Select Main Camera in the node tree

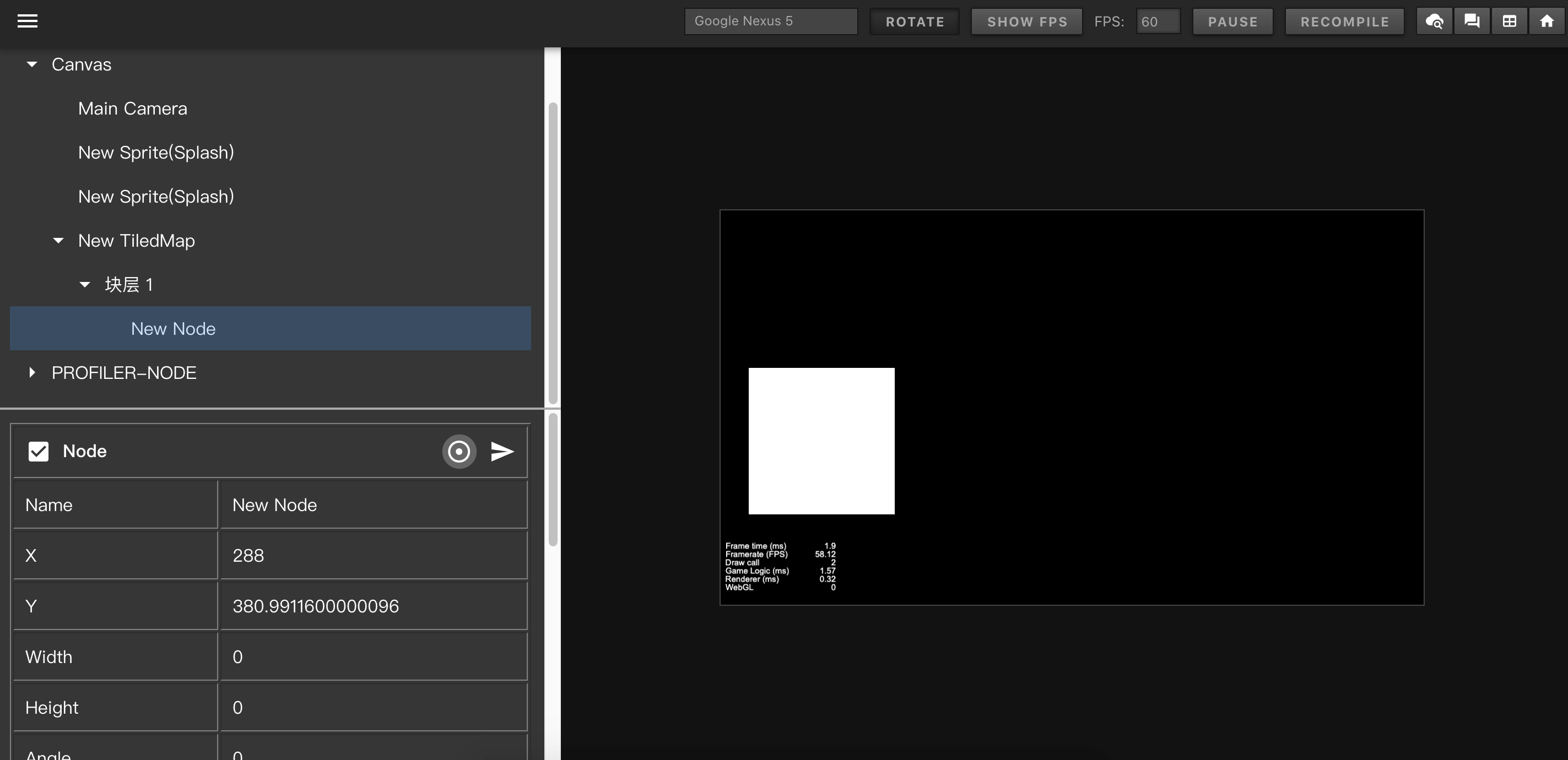(x=133, y=108)
